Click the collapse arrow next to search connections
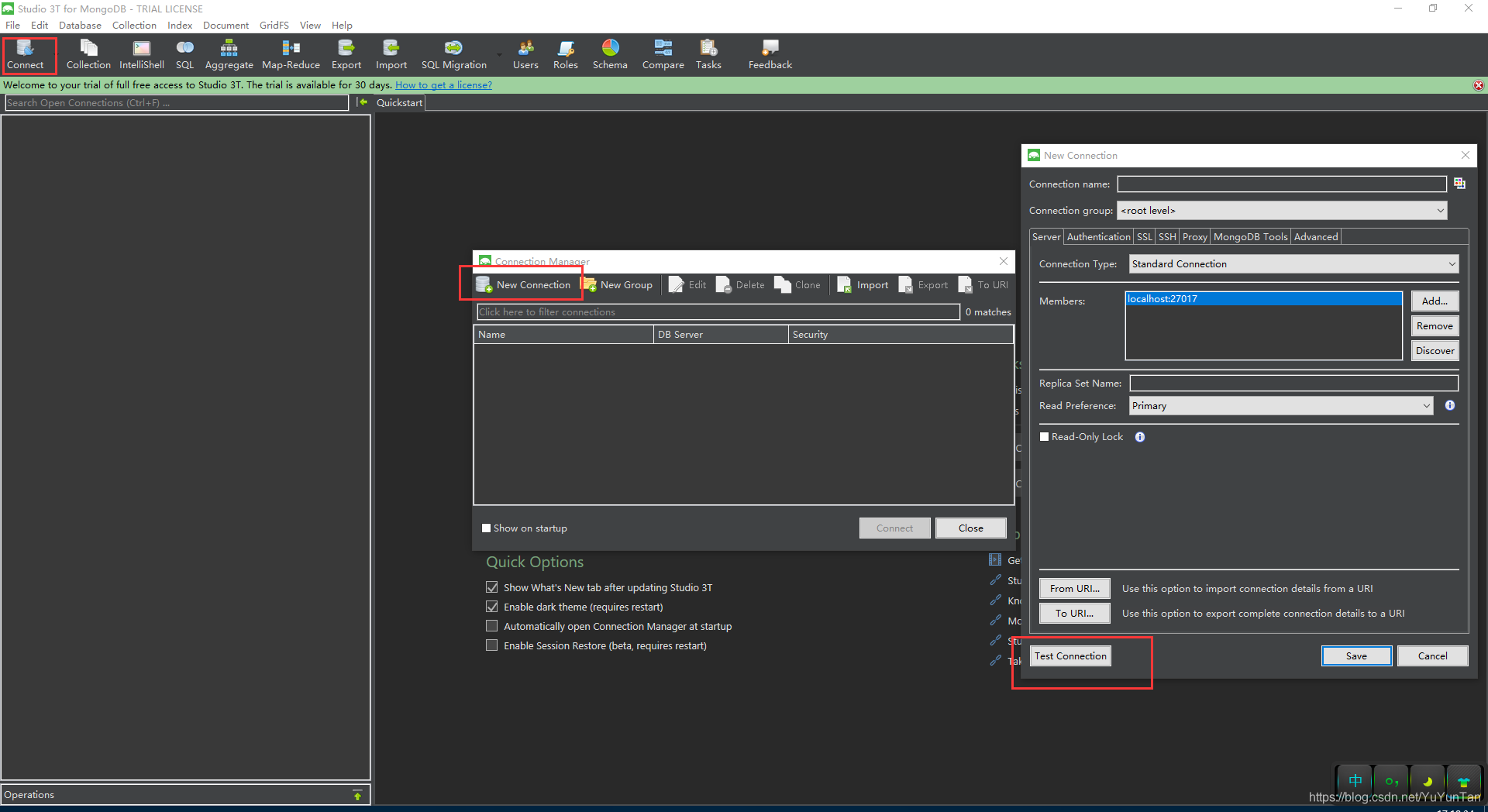Viewport: 1488px width, 812px height. click(x=361, y=102)
